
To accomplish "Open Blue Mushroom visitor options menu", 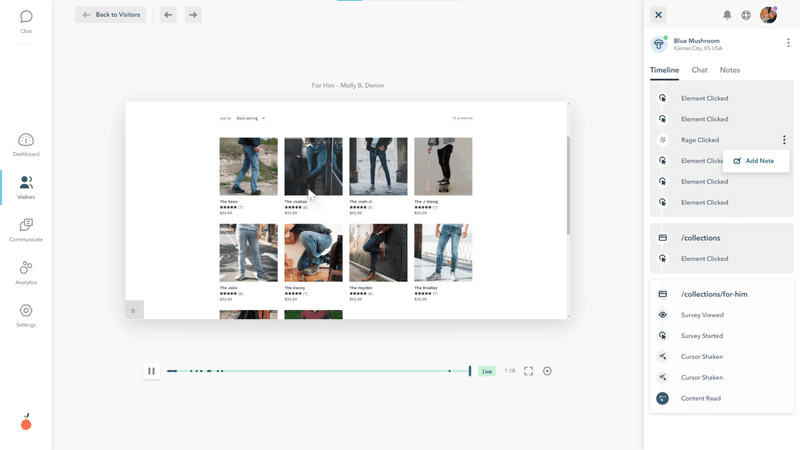I will coord(788,43).
